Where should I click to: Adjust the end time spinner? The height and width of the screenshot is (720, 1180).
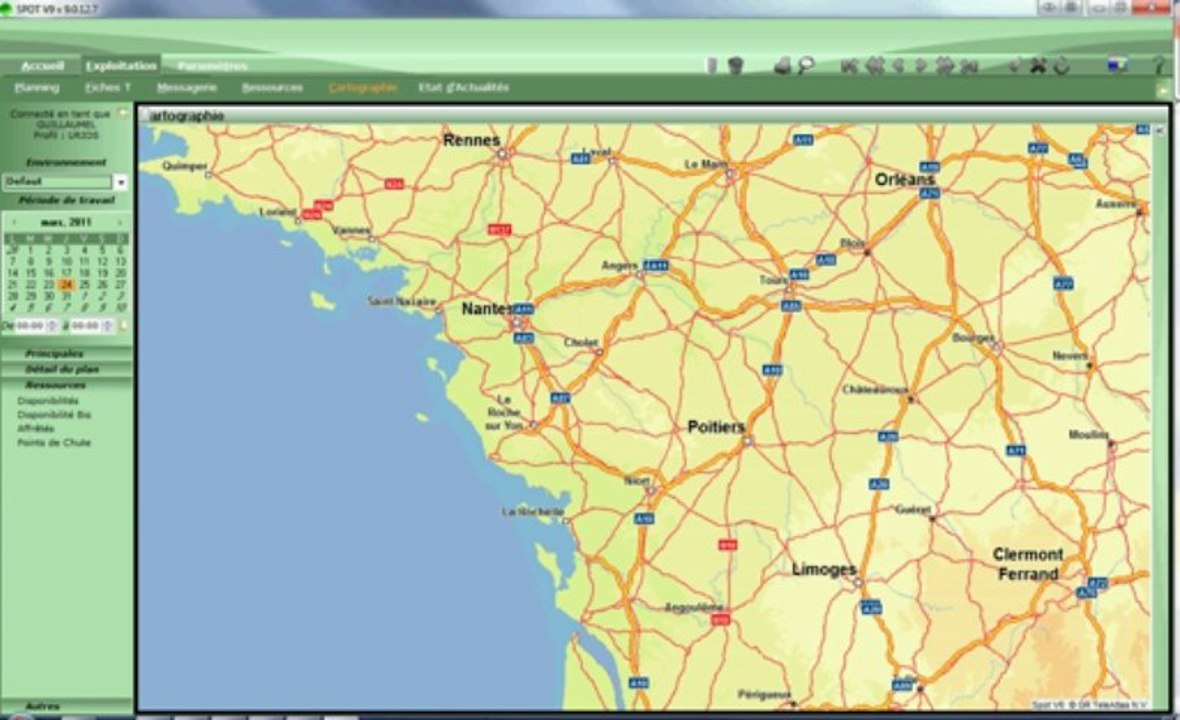108,326
